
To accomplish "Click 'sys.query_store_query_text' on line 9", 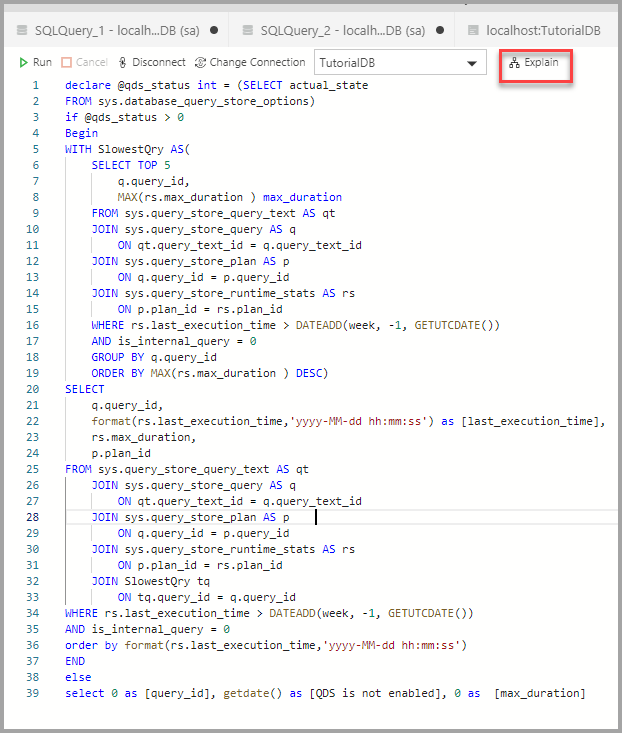I will click(x=210, y=213).
